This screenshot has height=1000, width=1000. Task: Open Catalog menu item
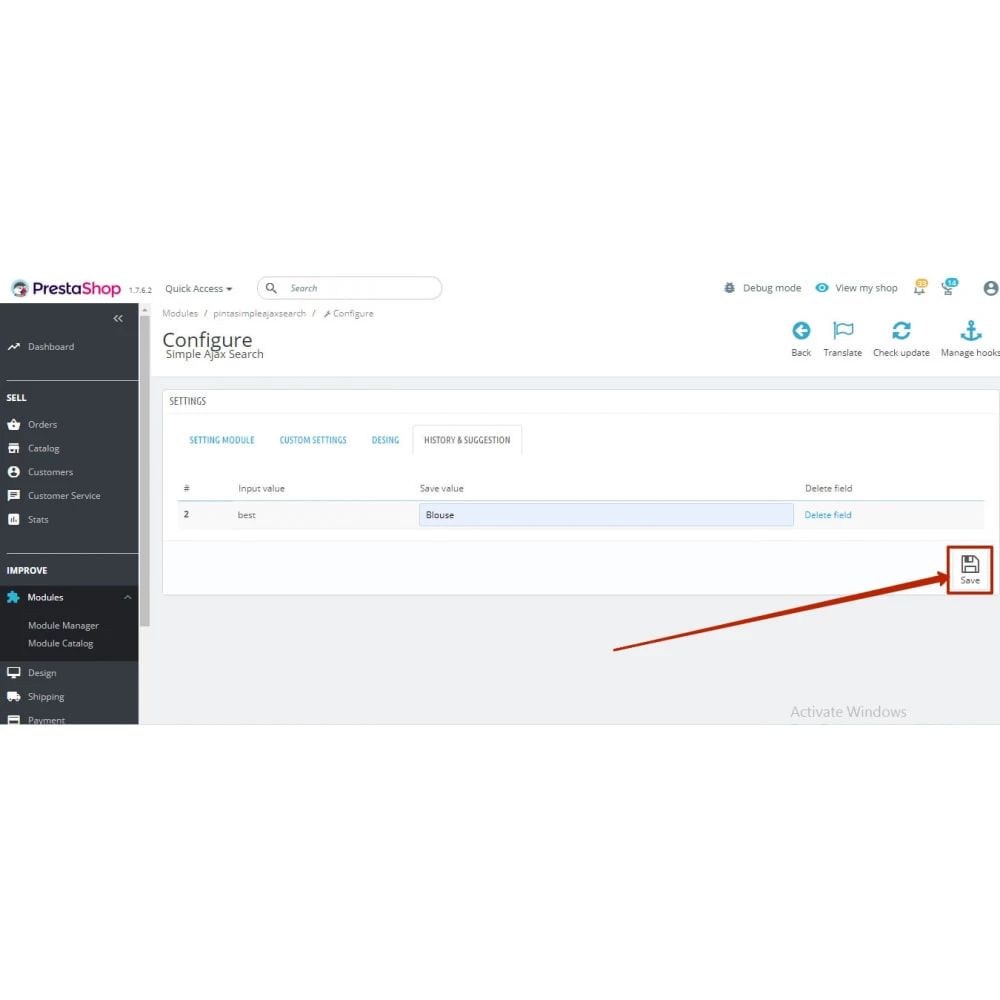pyautogui.click(x=43, y=448)
